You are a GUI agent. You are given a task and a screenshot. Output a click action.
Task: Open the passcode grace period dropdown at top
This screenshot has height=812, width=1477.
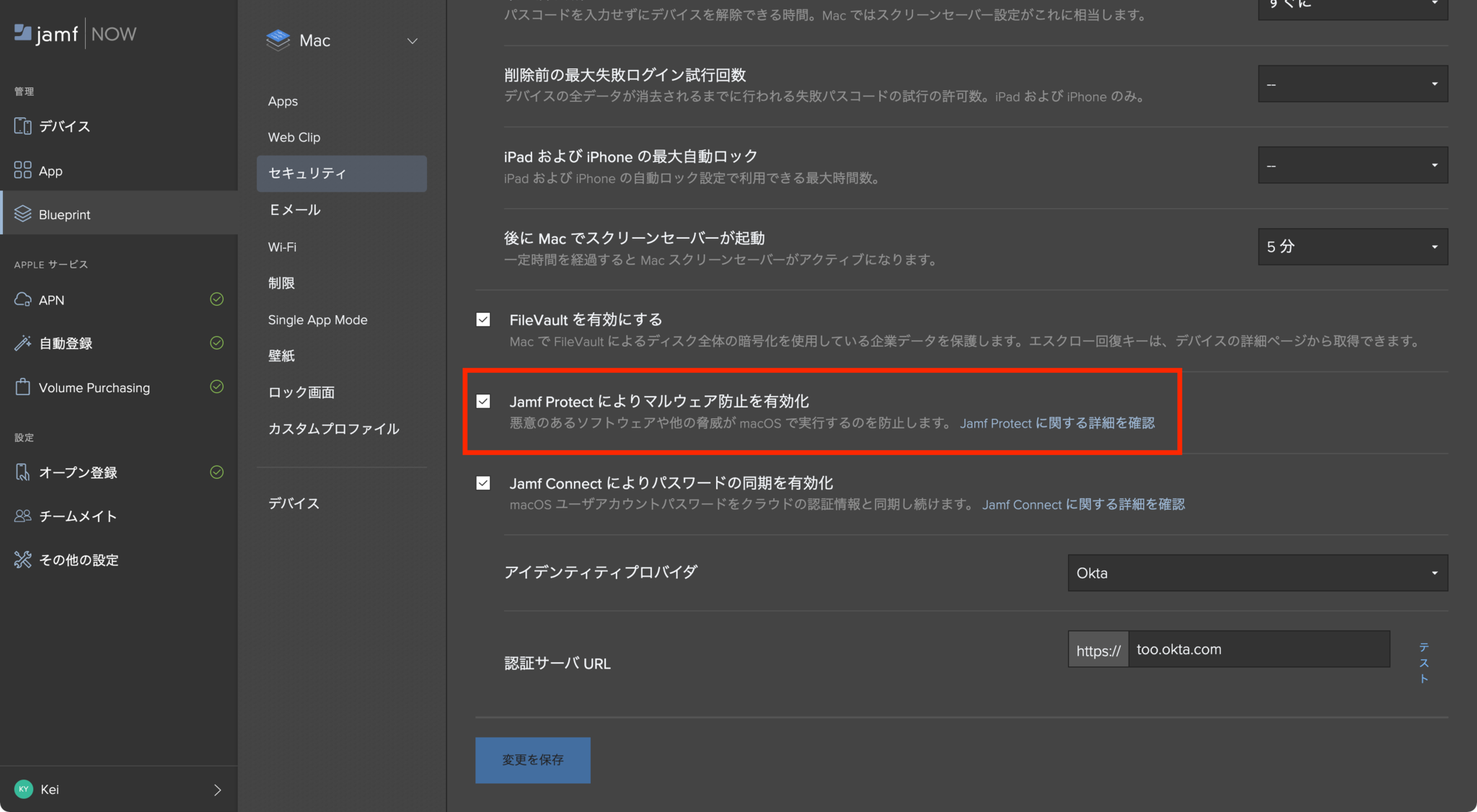(1353, 9)
